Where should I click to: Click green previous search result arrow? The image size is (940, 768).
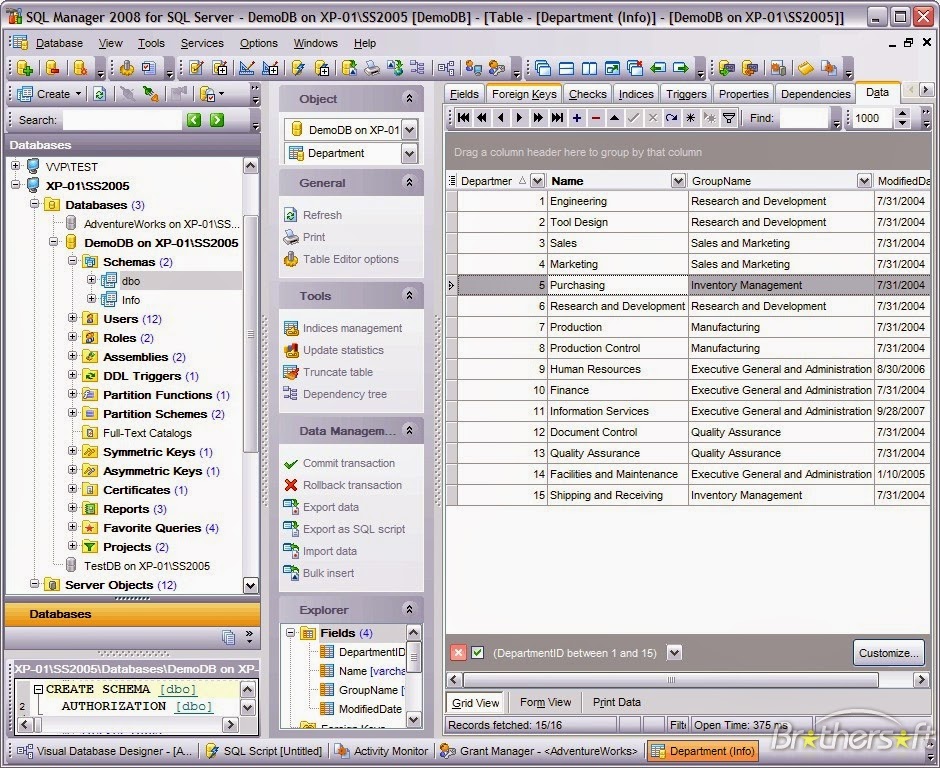[x=194, y=120]
